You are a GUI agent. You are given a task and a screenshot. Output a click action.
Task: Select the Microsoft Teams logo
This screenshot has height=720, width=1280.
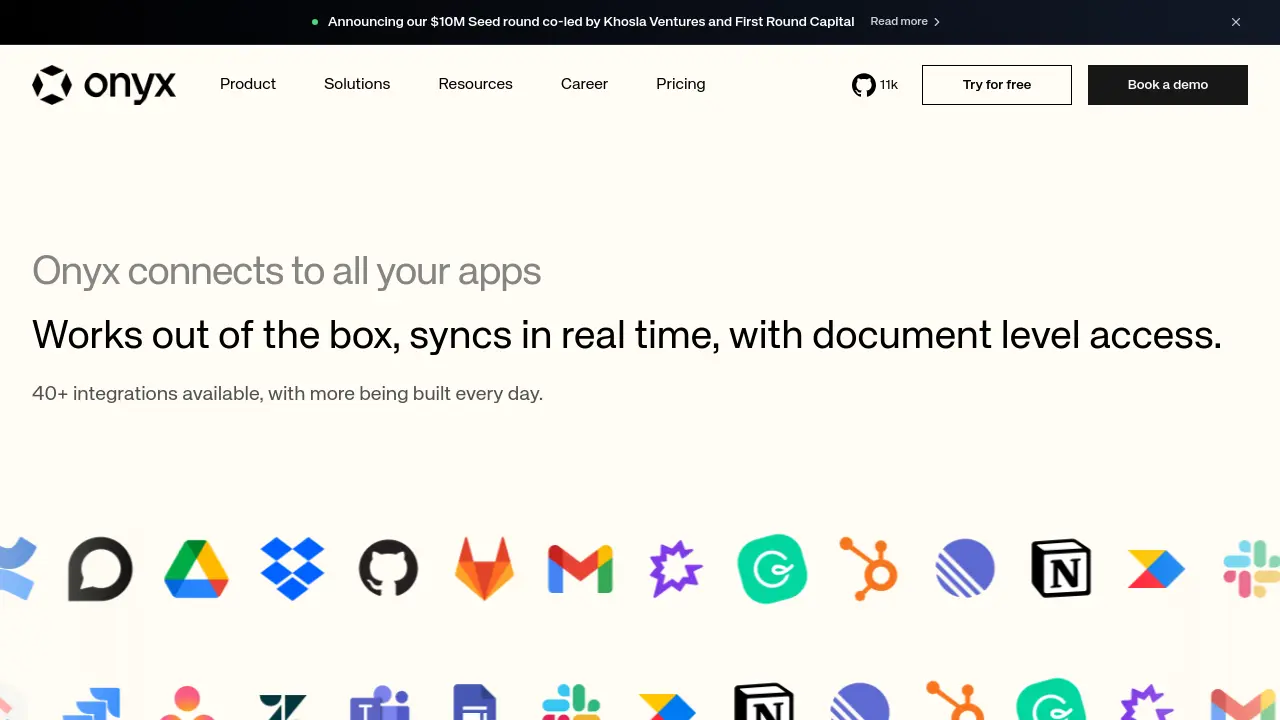(380, 704)
